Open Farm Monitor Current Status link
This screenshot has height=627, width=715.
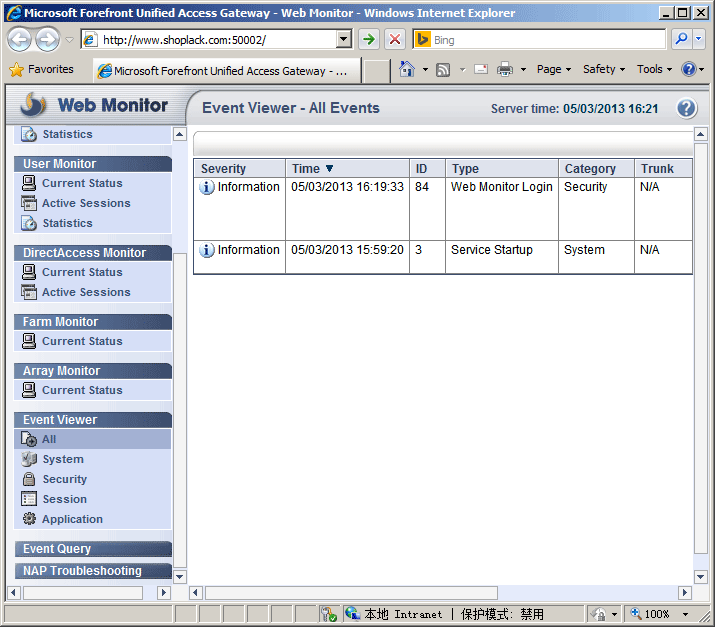(82, 341)
